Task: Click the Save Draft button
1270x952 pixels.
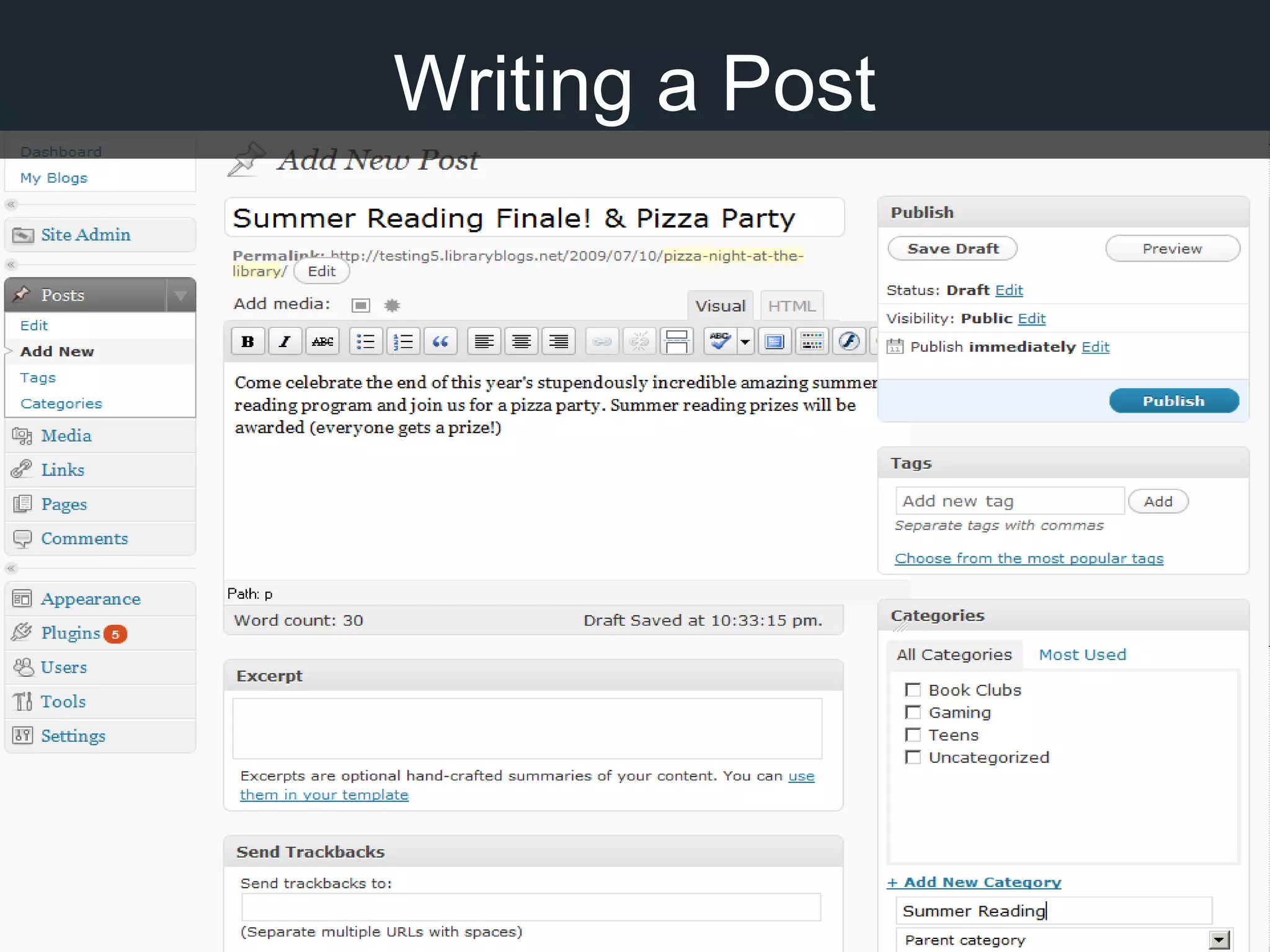Action: pyautogui.click(x=953, y=249)
